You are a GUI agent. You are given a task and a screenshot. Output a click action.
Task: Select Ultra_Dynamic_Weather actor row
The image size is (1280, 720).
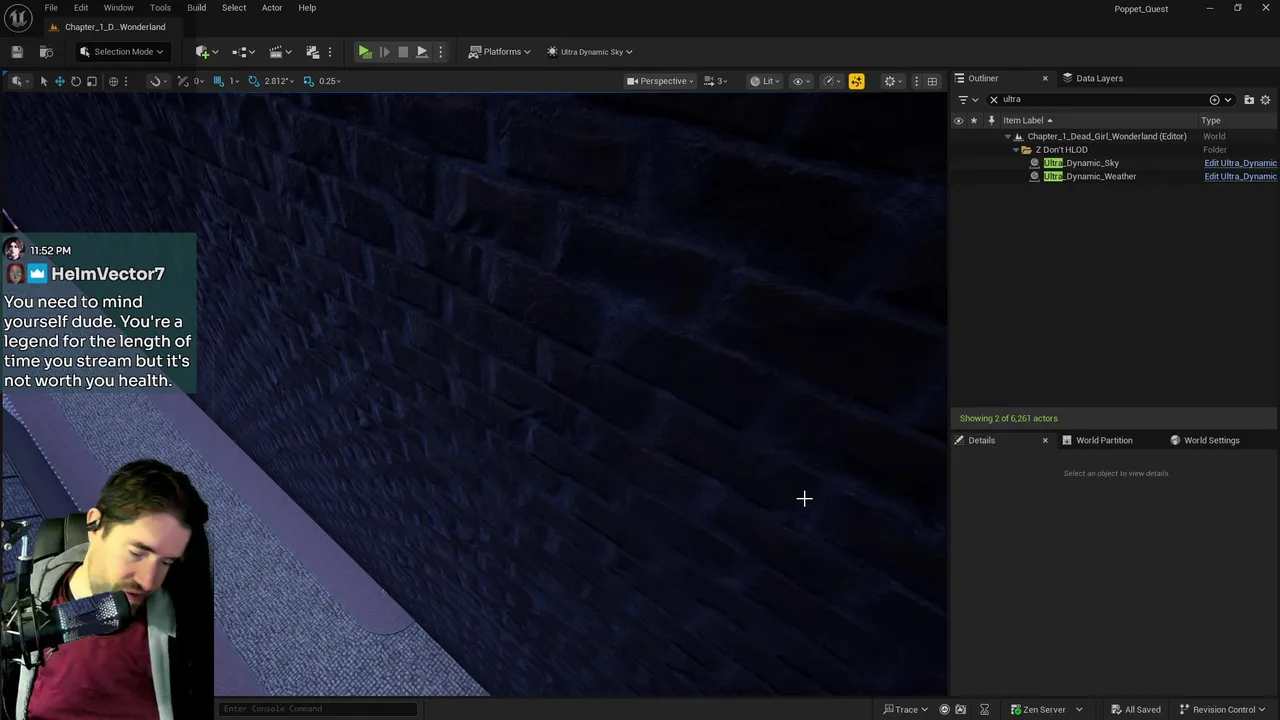point(1090,176)
